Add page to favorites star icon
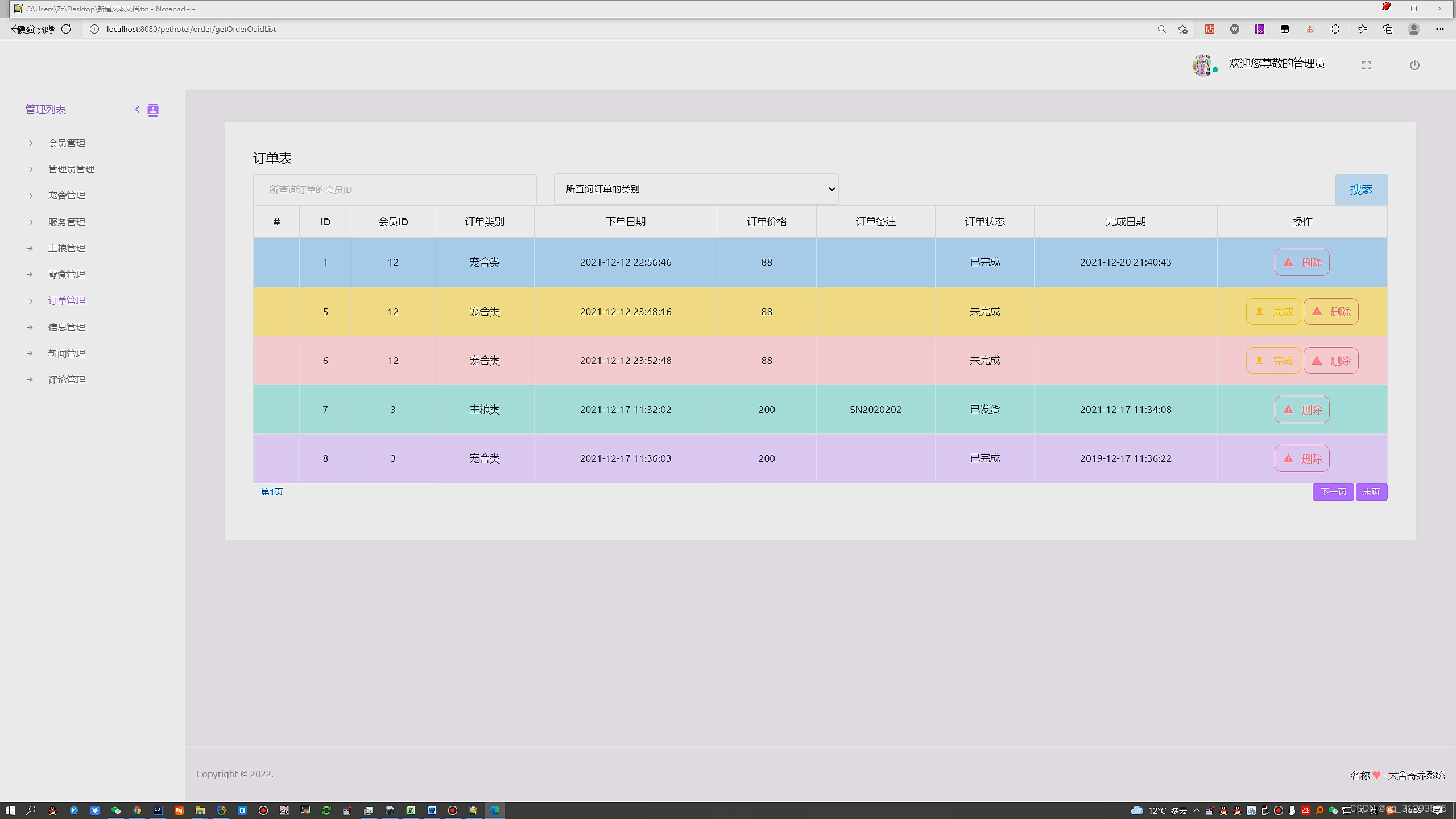The height and width of the screenshot is (819, 1456). point(1183,29)
